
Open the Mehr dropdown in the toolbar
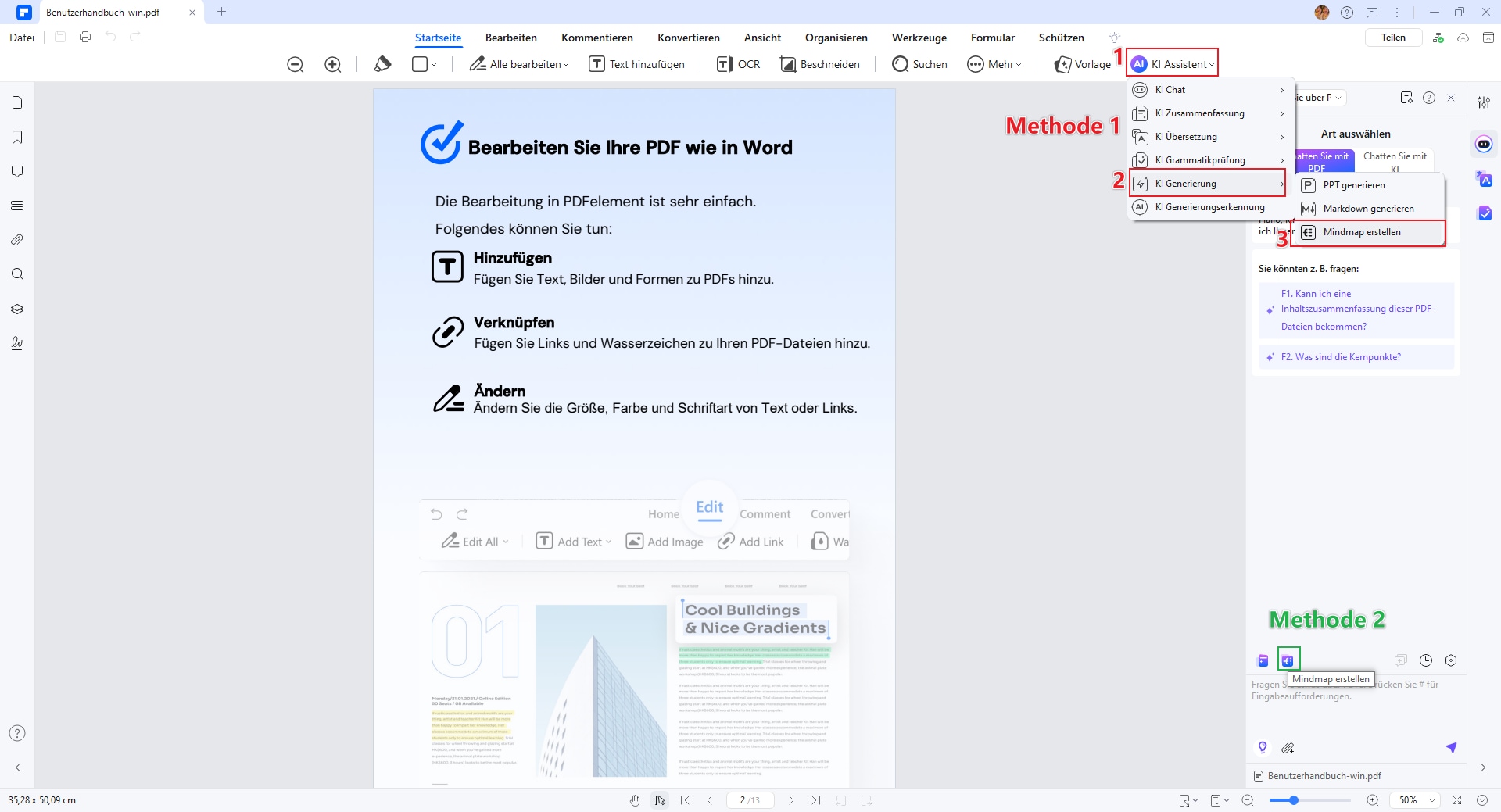tap(994, 64)
